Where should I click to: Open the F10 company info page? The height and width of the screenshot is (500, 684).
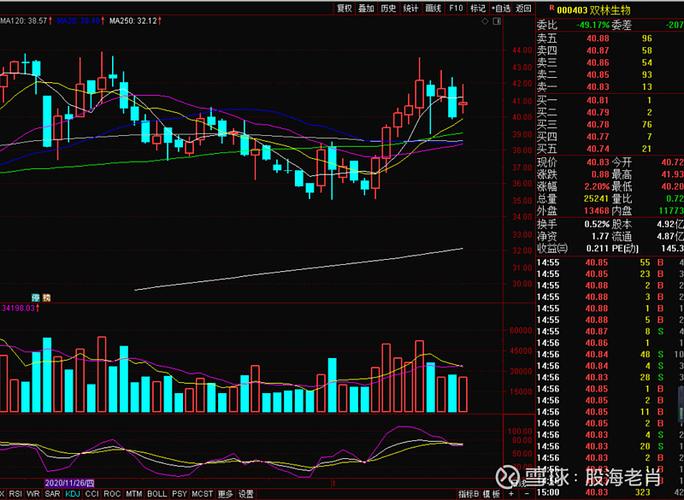(x=455, y=8)
